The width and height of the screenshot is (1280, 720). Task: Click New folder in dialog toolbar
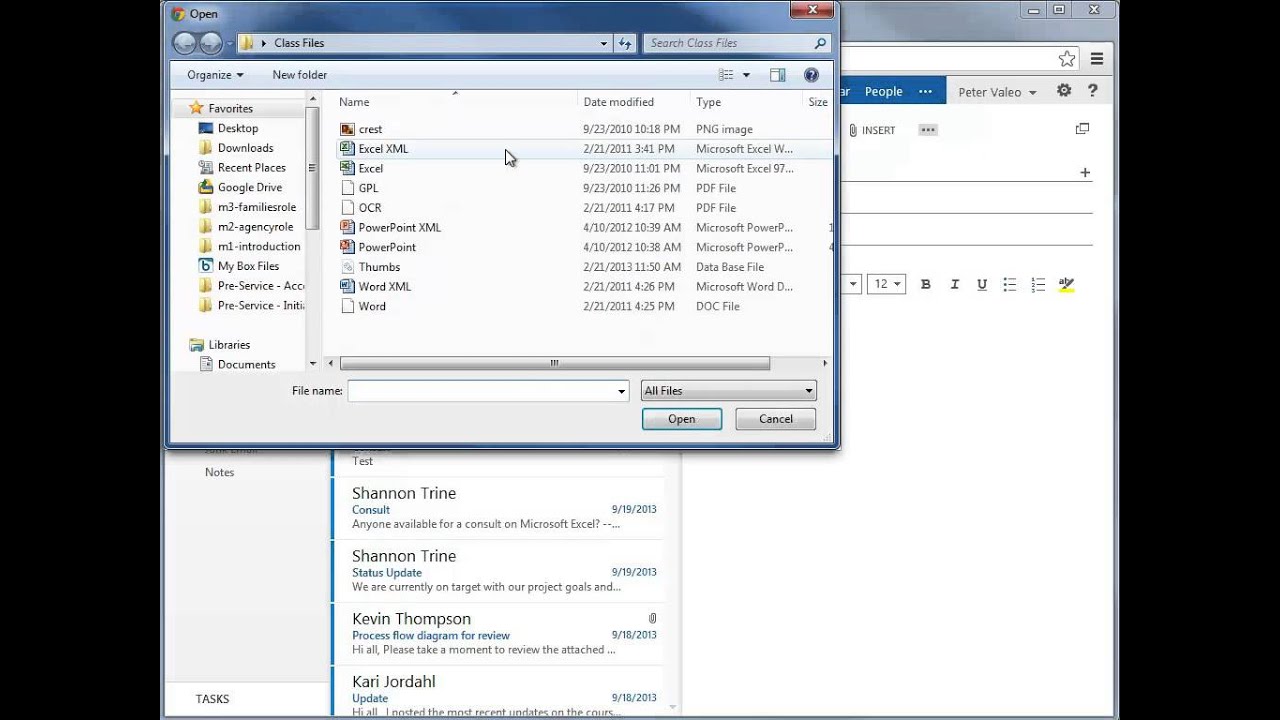299,75
